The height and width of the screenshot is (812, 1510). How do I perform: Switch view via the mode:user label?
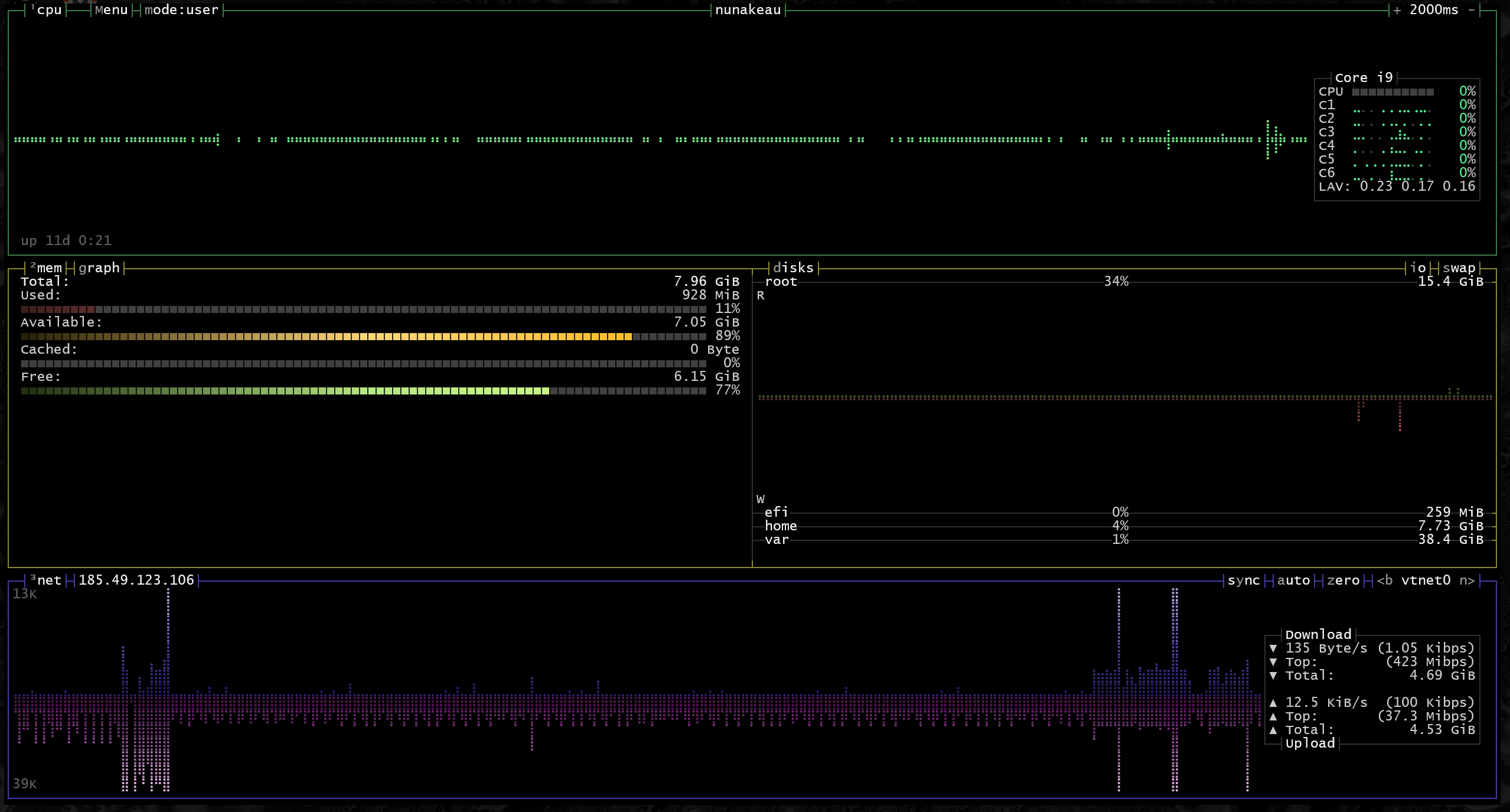(181, 10)
